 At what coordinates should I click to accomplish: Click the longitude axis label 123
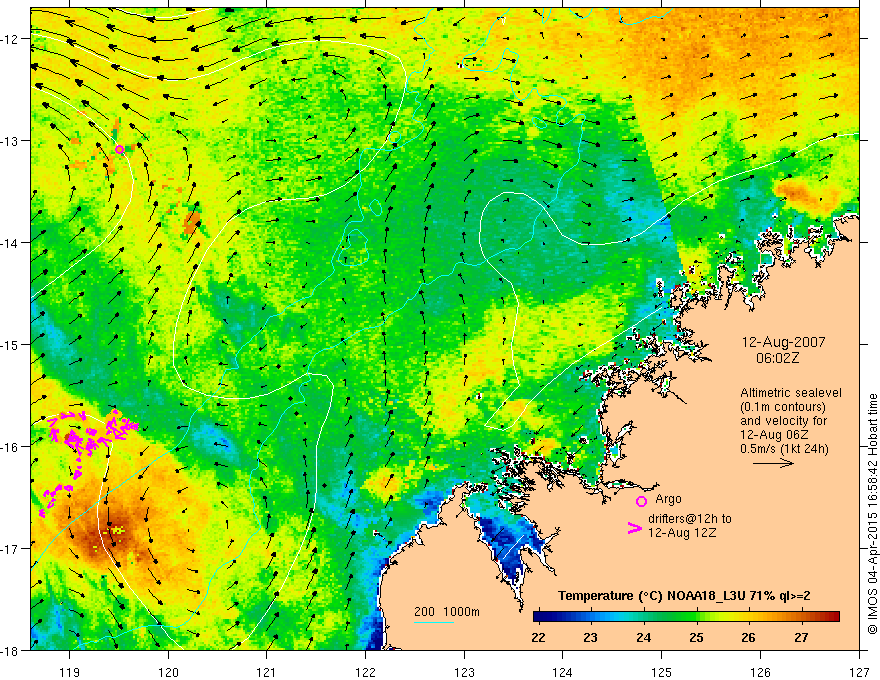point(464,672)
